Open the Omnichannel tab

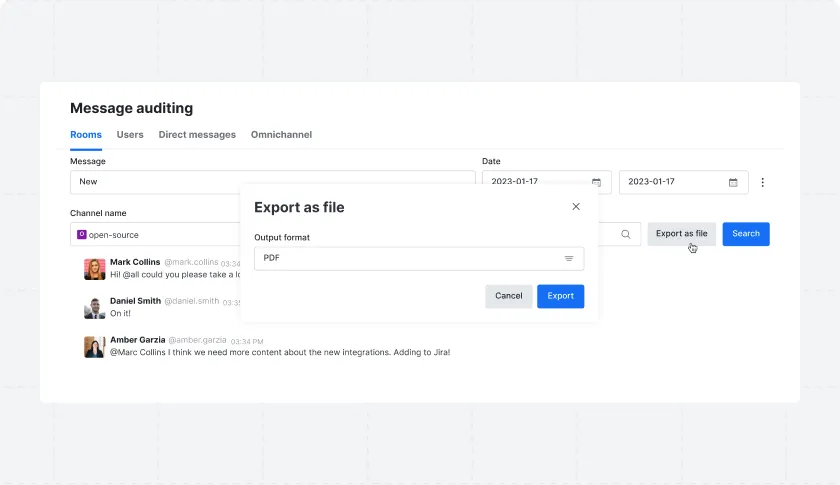coord(281,135)
